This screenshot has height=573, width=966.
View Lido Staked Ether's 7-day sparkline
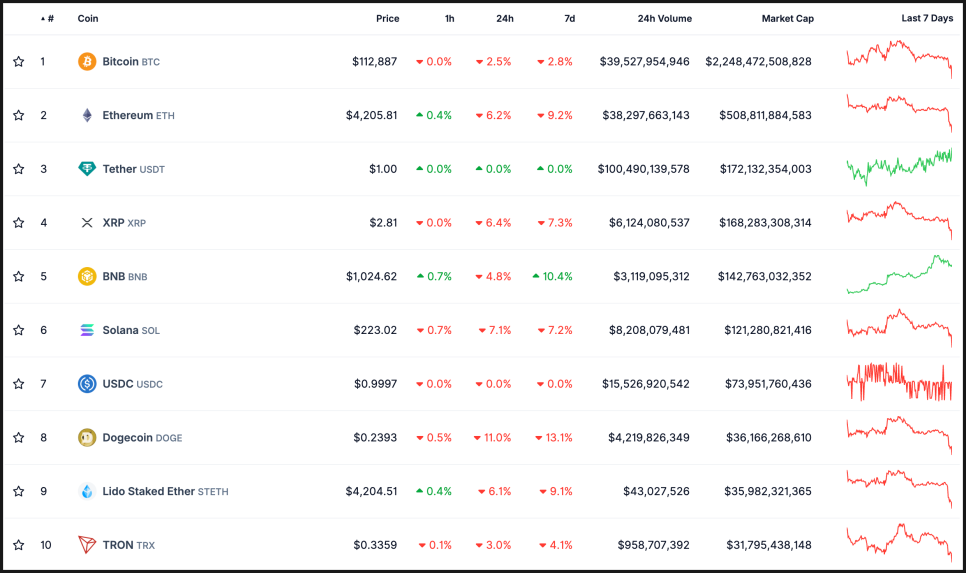click(899, 489)
